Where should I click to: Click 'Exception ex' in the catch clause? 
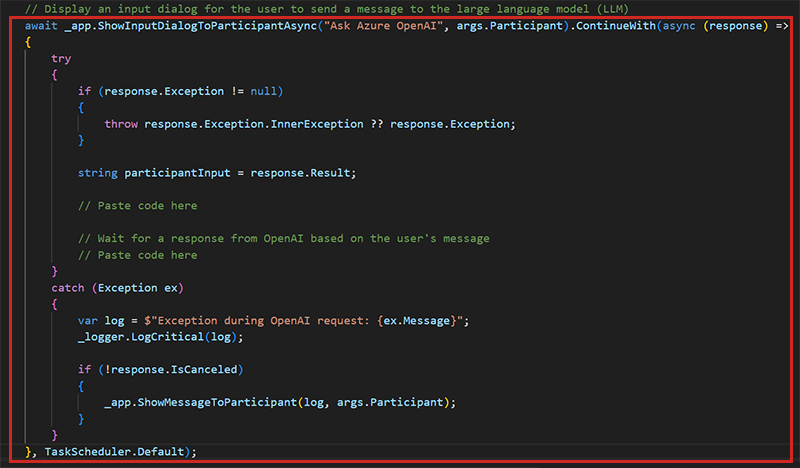tap(138, 288)
